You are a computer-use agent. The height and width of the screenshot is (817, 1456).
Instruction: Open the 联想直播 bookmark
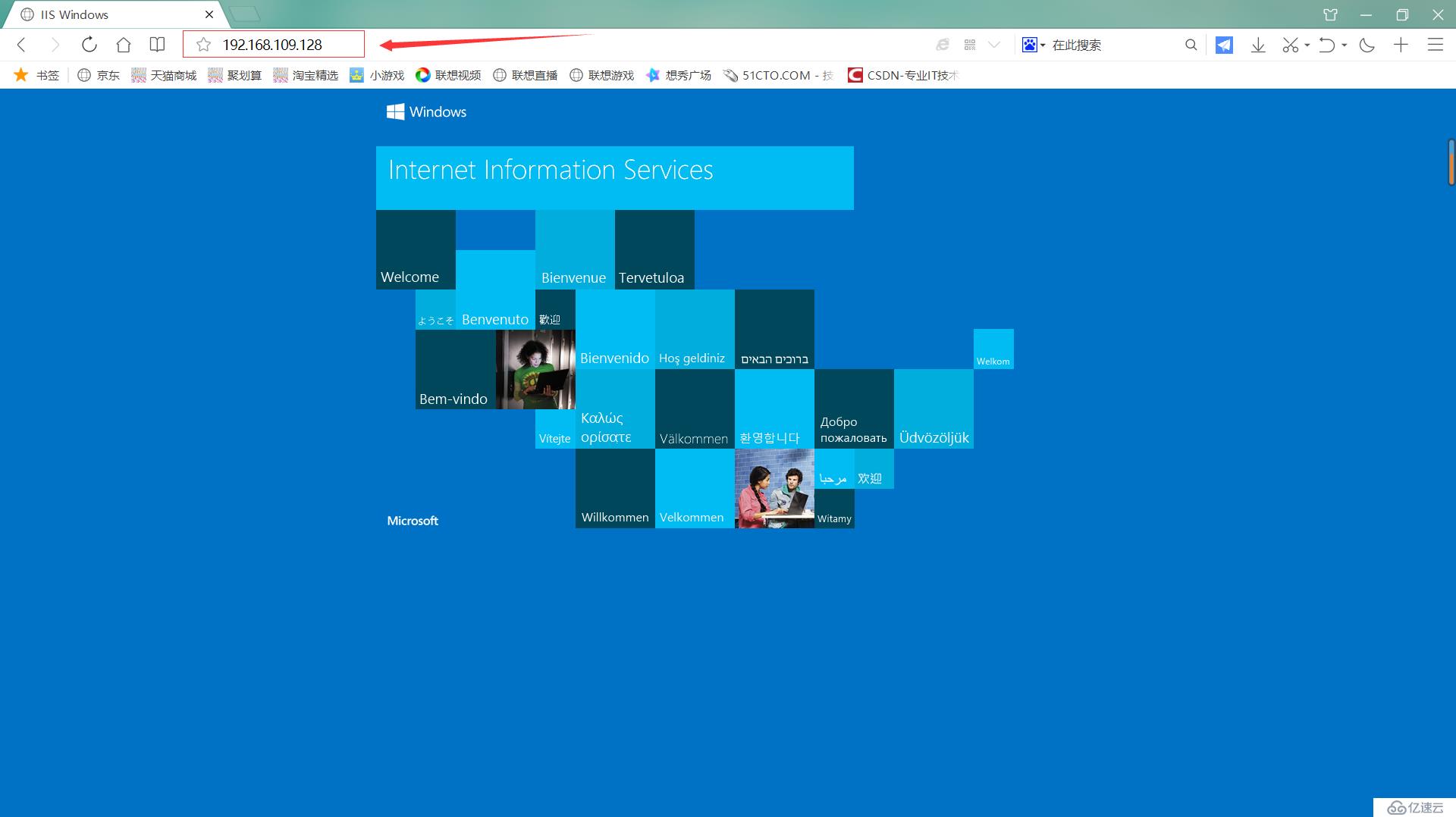[x=525, y=75]
